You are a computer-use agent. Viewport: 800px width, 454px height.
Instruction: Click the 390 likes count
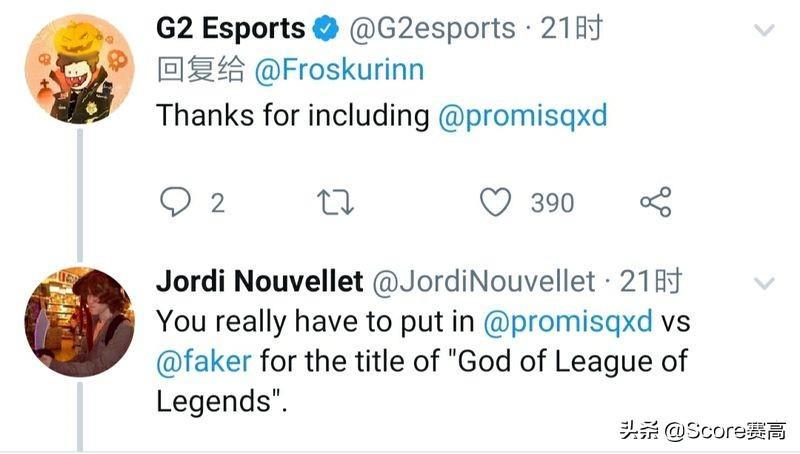click(x=552, y=203)
